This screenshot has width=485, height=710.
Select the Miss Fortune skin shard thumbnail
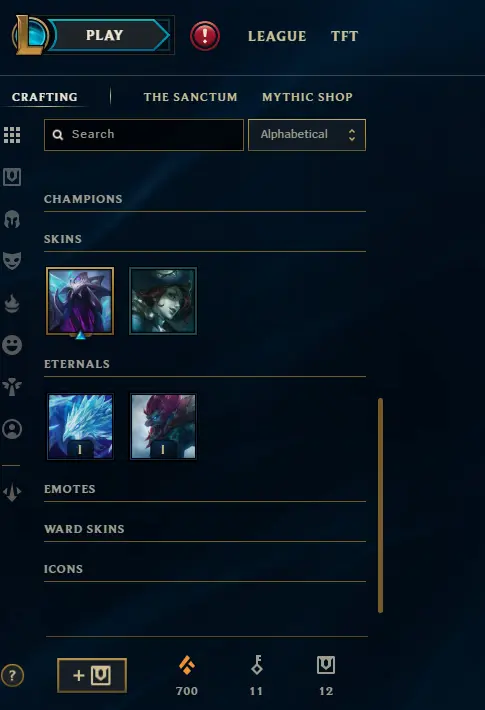point(163,301)
